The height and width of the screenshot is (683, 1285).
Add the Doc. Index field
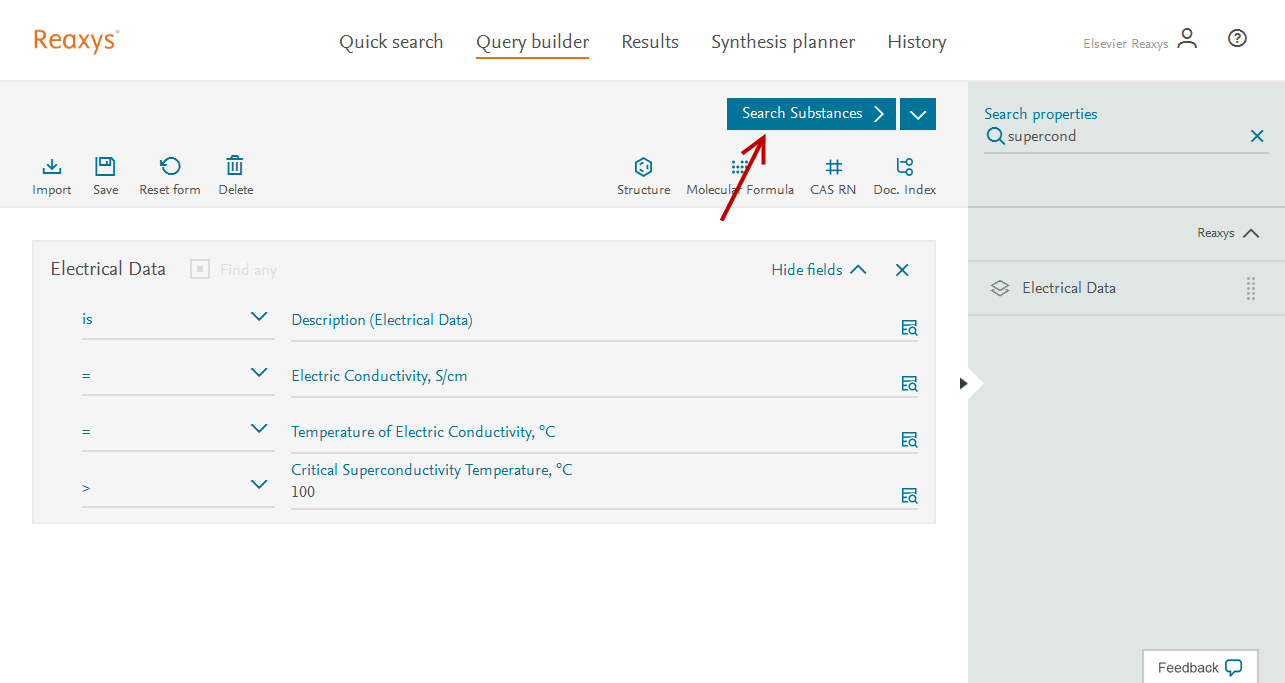pos(904,167)
